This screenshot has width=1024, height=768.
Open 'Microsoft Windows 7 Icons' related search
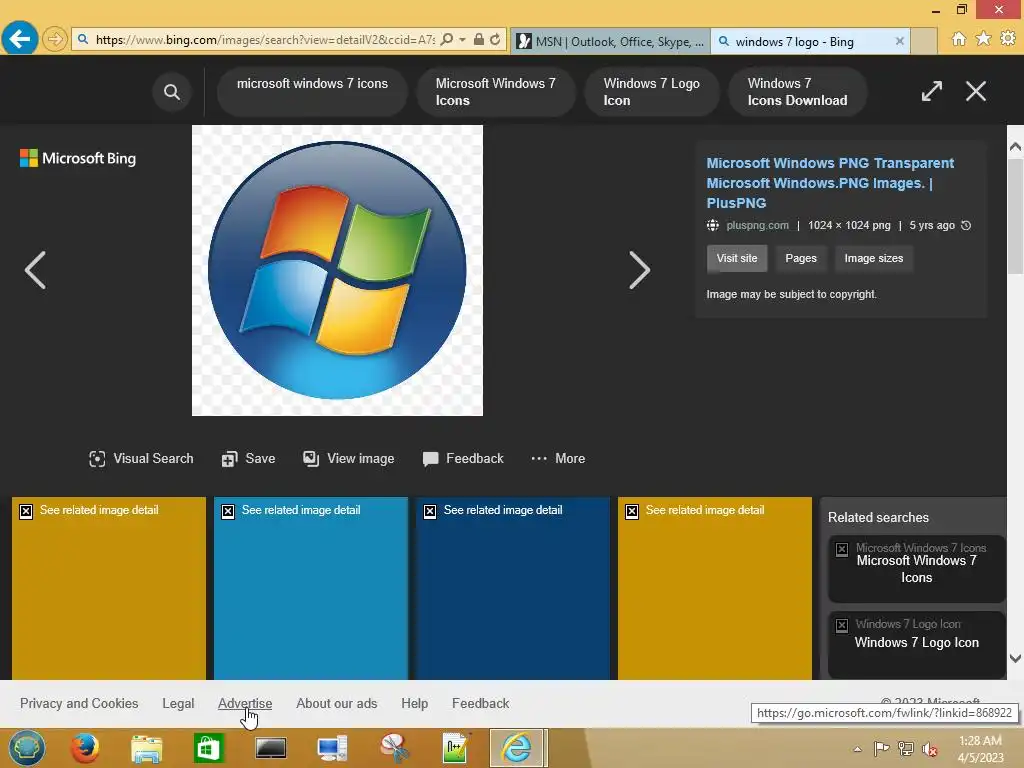click(916, 569)
